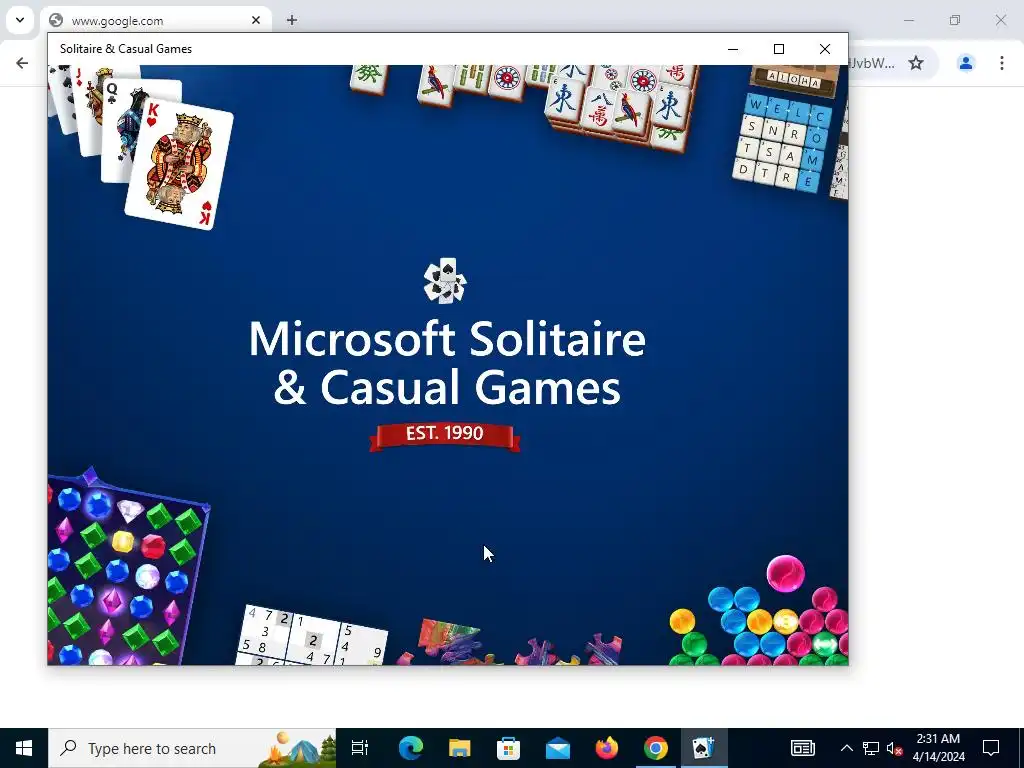Open network status tray icon
This screenshot has height=768, width=1024.
(871, 748)
